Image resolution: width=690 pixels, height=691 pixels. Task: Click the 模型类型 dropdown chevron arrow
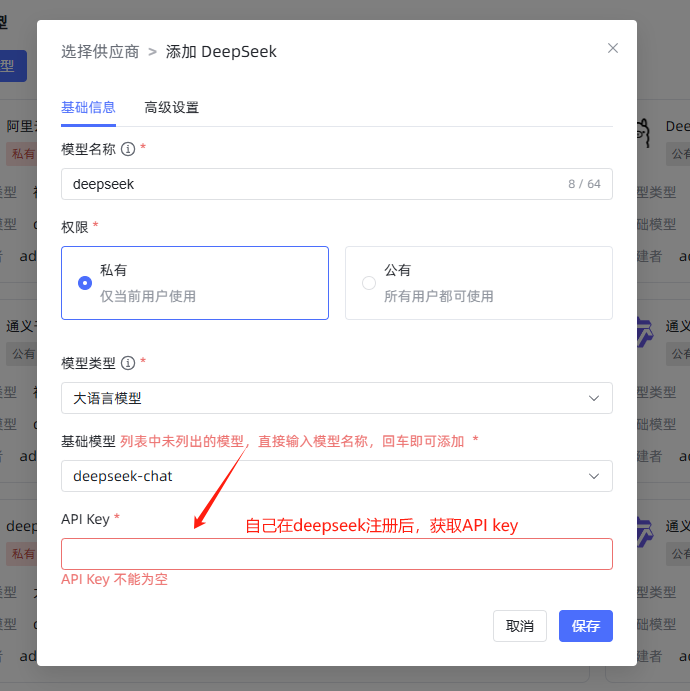594,398
